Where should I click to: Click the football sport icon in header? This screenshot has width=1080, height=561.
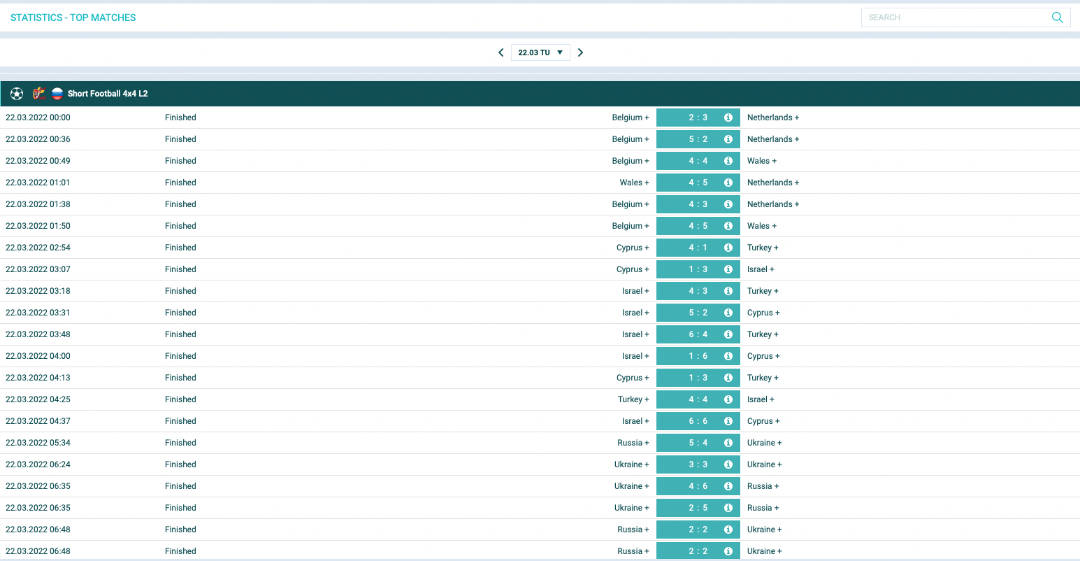(17, 93)
